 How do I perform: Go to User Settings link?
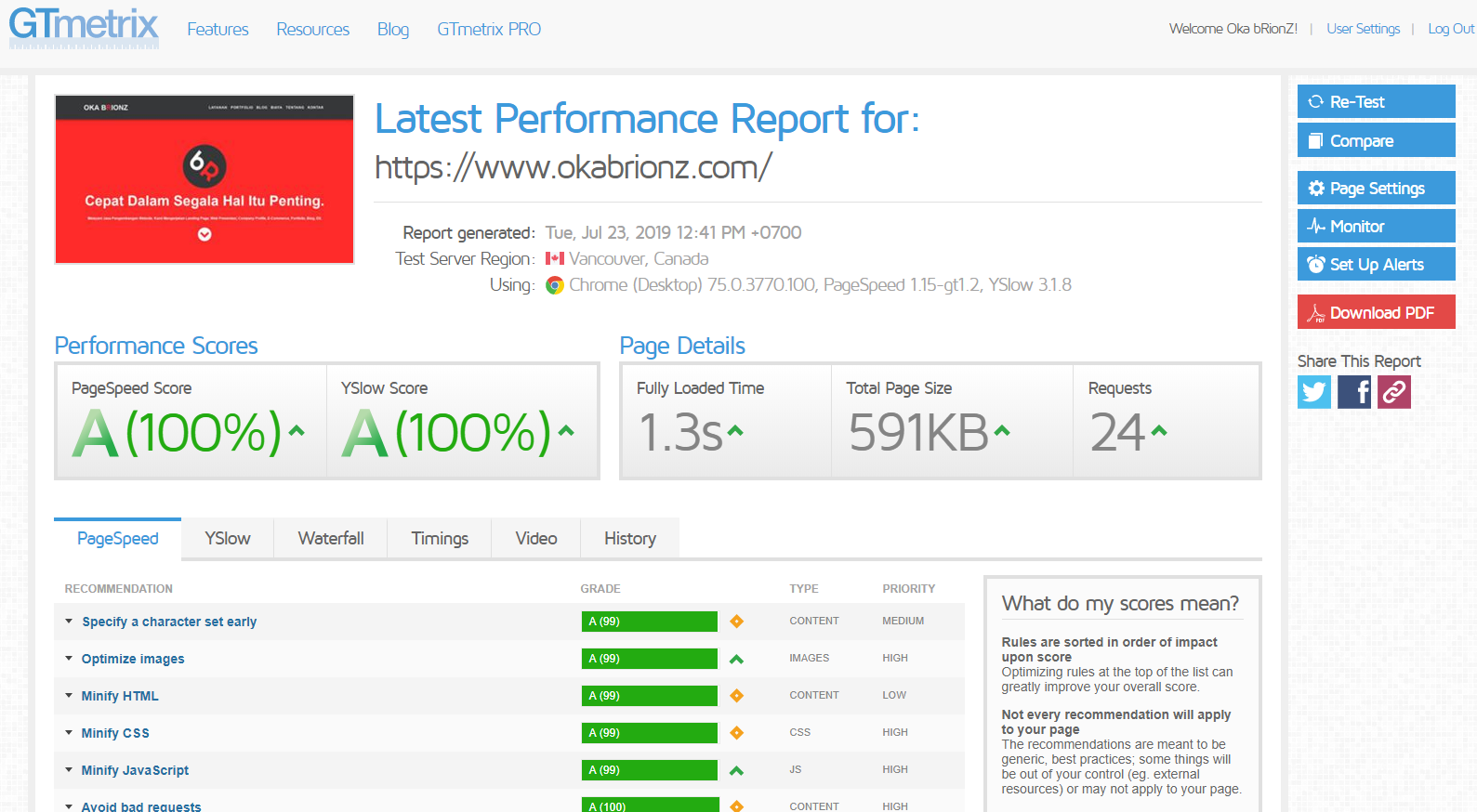click(1363, 29)
